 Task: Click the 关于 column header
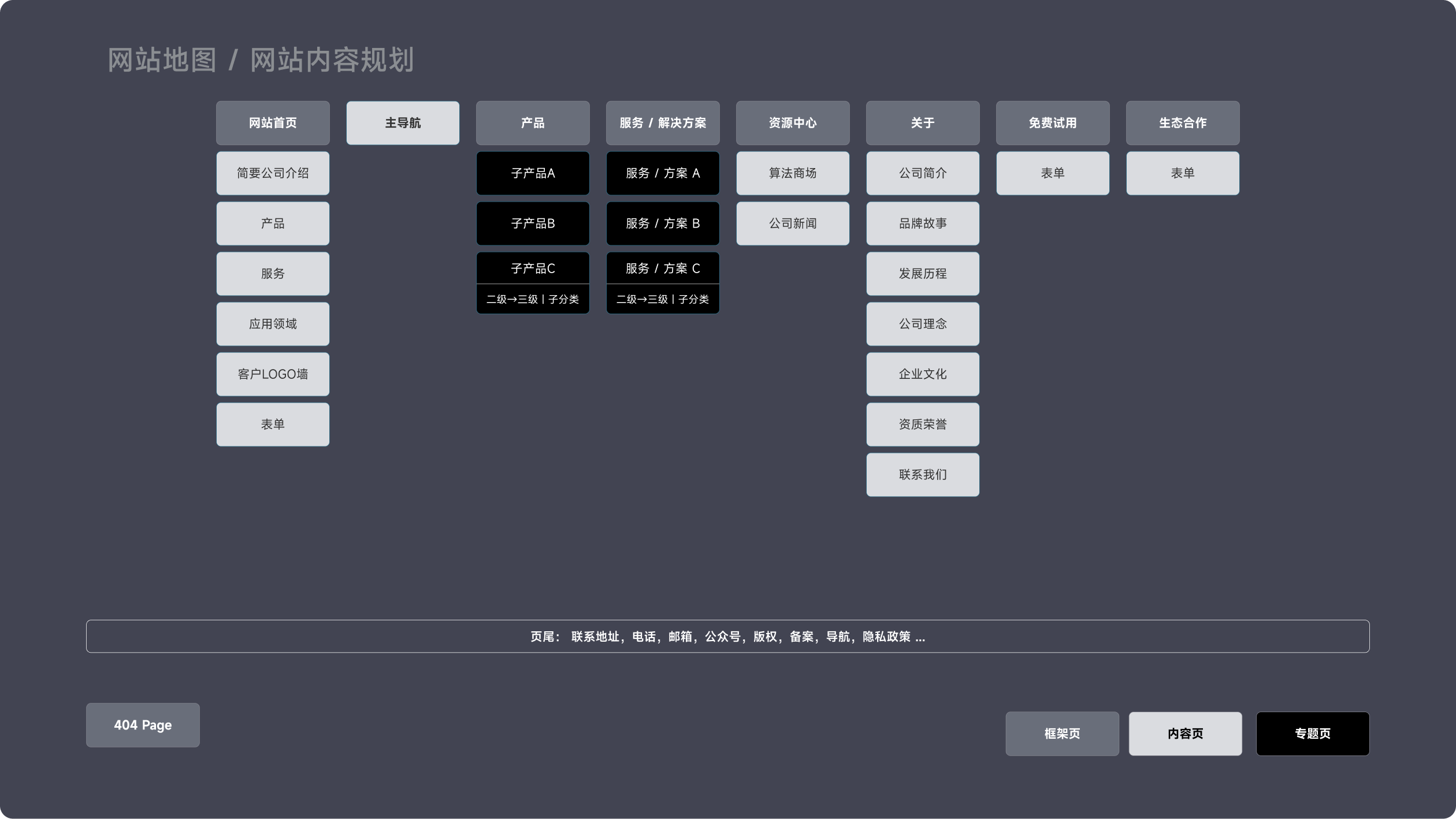click(x=923, y=122)
